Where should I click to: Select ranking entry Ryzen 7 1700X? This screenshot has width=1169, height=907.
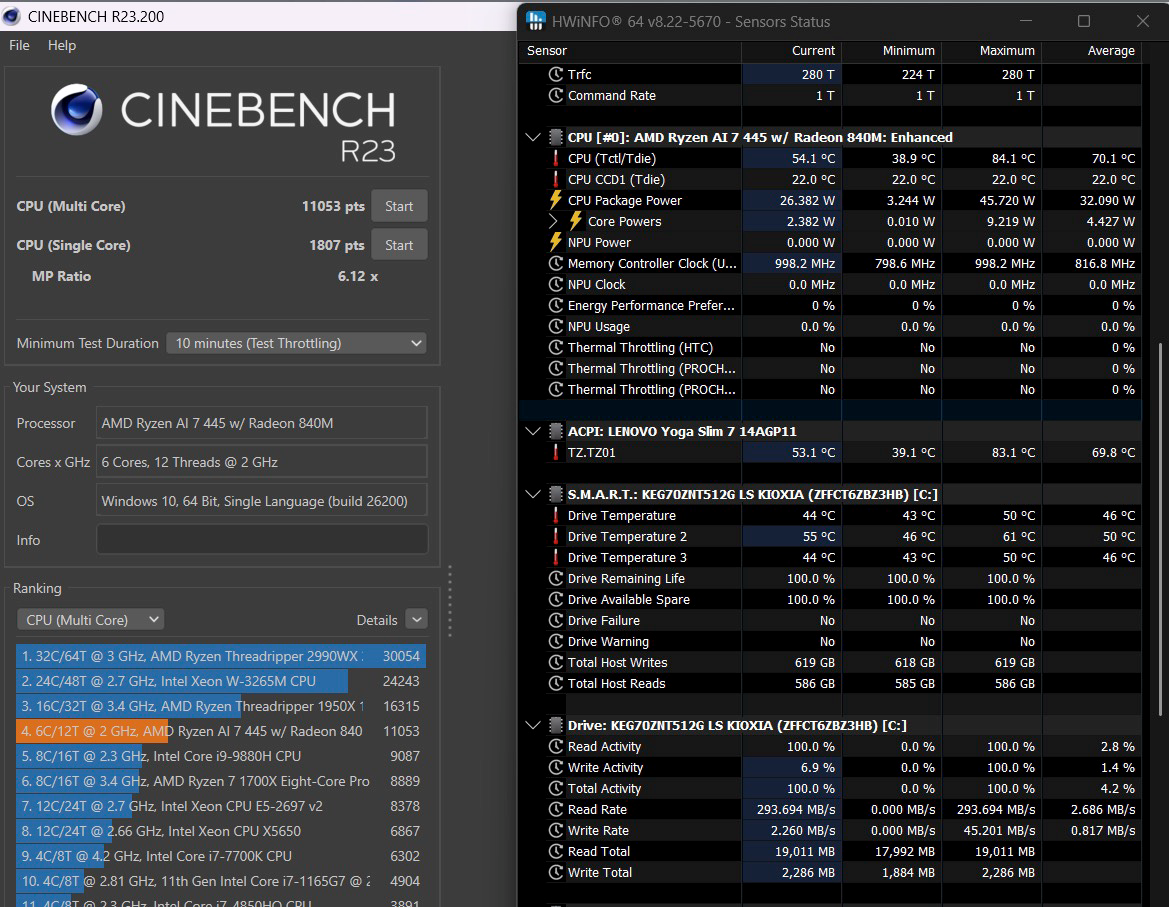221,781
